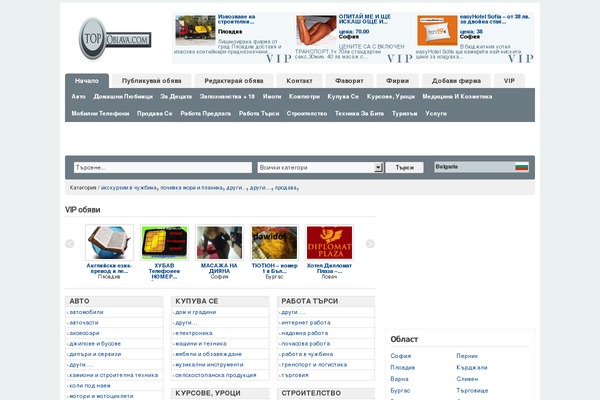This screenshot has width=600, height=400.
Task: Click the TopObiava.com logo
Action: [114, 38]
